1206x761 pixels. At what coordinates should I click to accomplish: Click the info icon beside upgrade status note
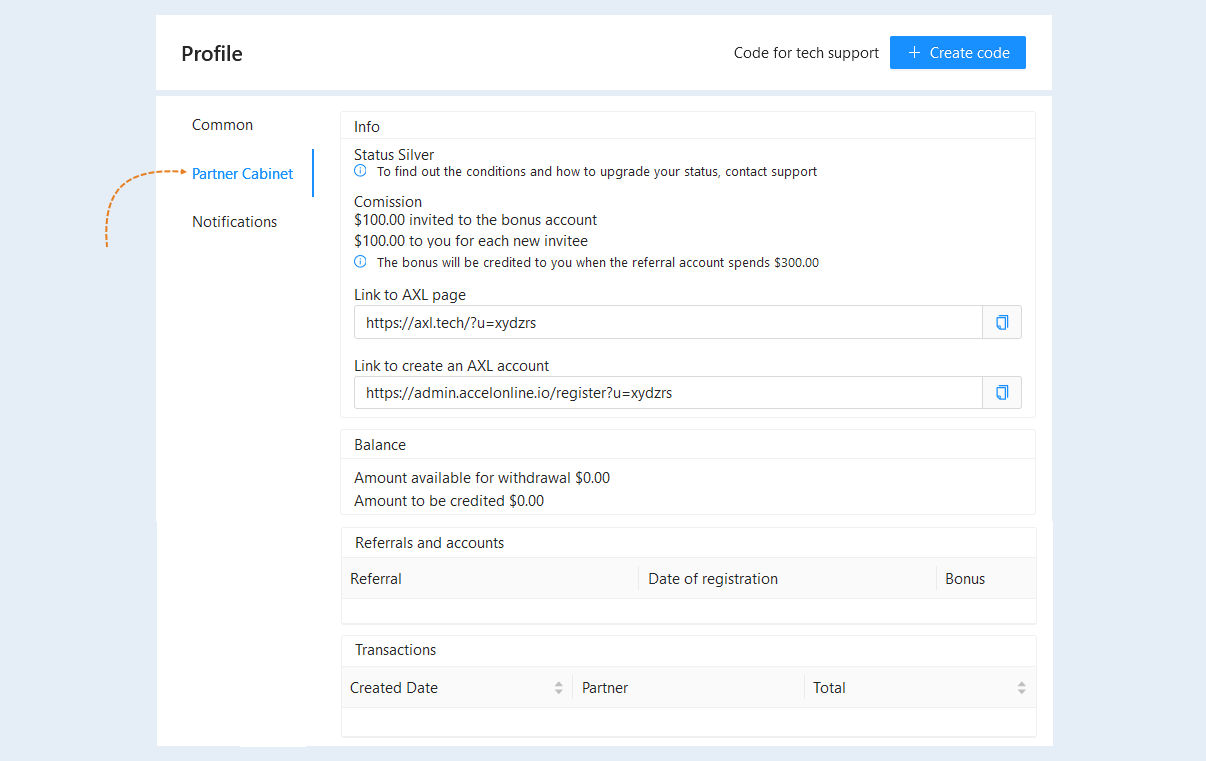click(x=360, y=171)
